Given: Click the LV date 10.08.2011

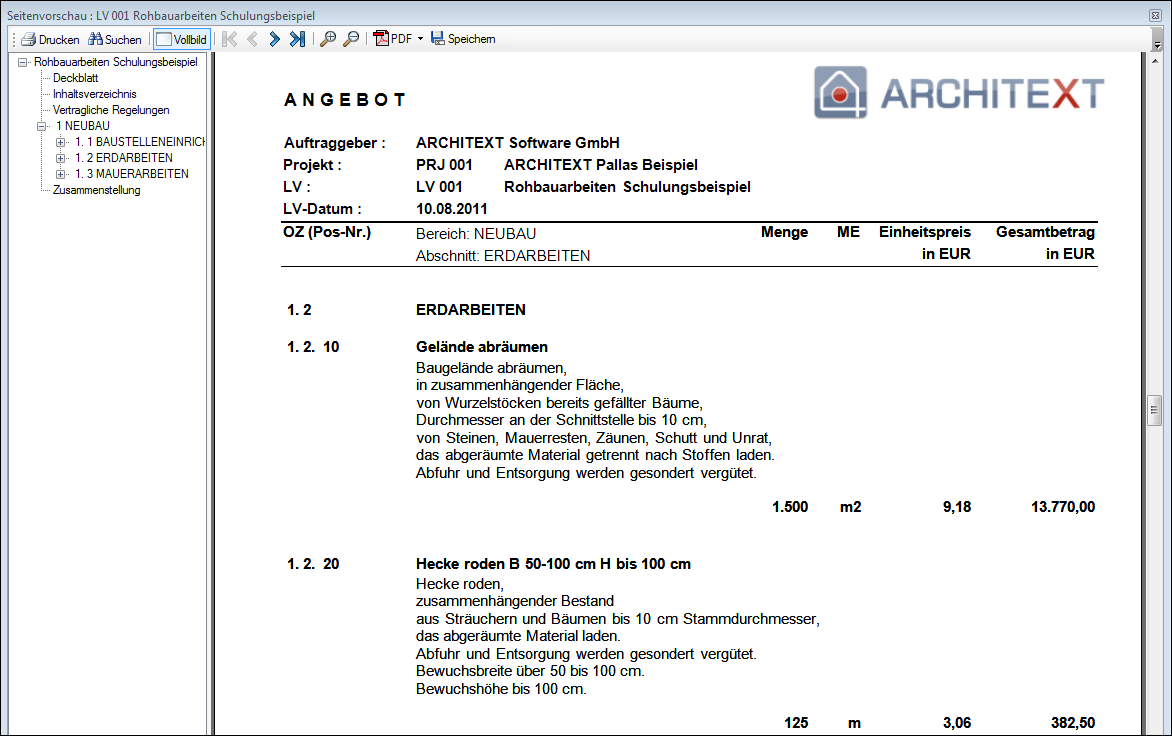Looking at the screenshot, I should 451,209.
